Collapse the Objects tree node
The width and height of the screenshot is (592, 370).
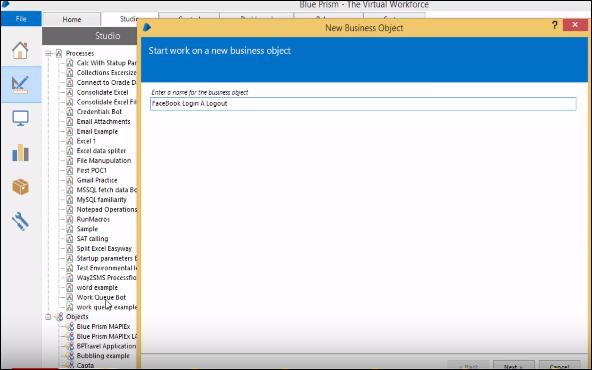click(x=48, y=317)
